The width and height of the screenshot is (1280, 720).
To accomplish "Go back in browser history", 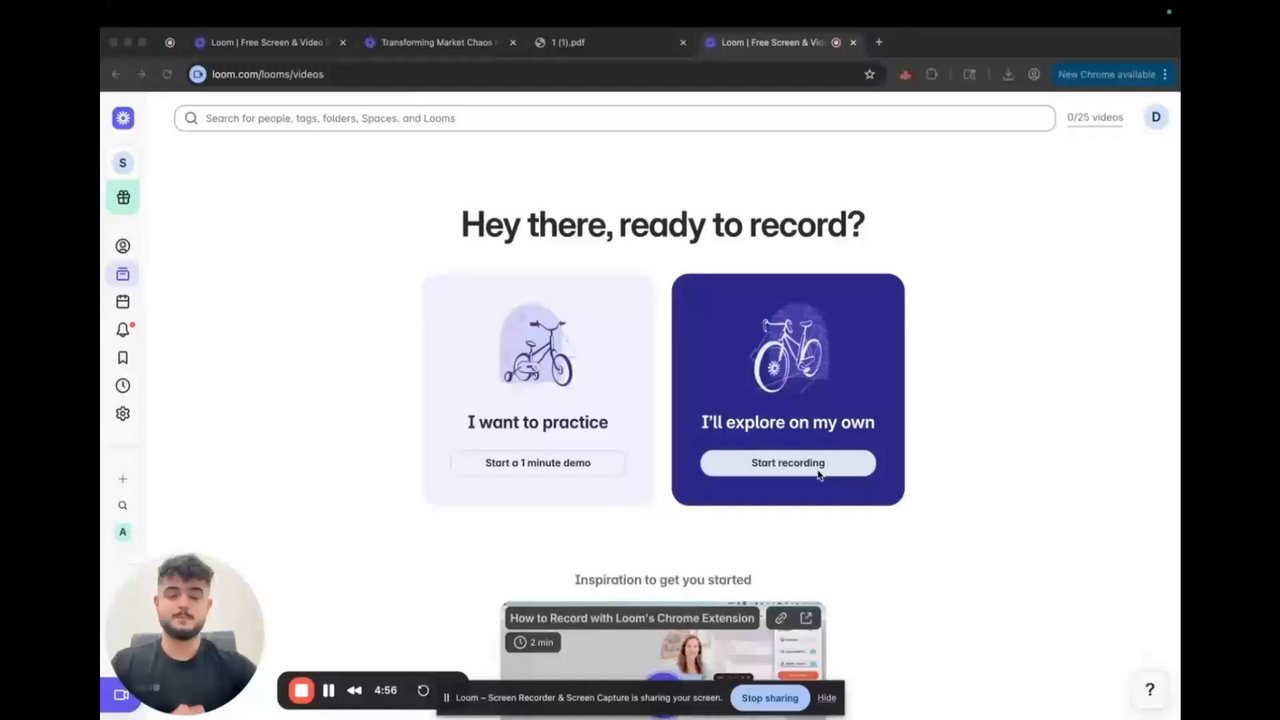I will click(116, 74).
